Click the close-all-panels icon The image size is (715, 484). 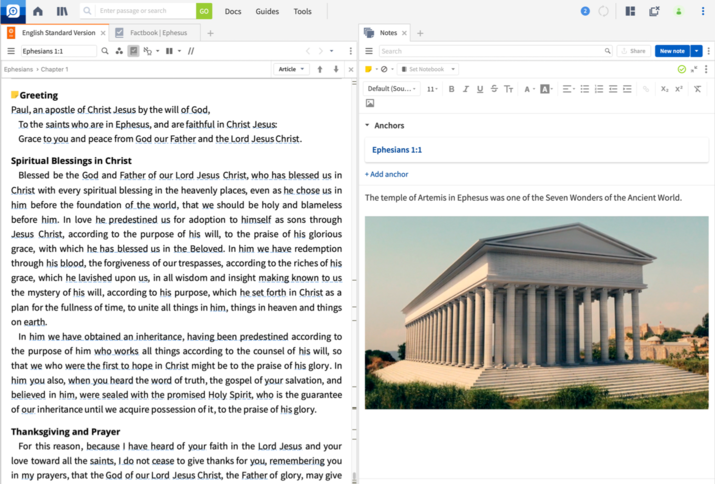(654, 11)
